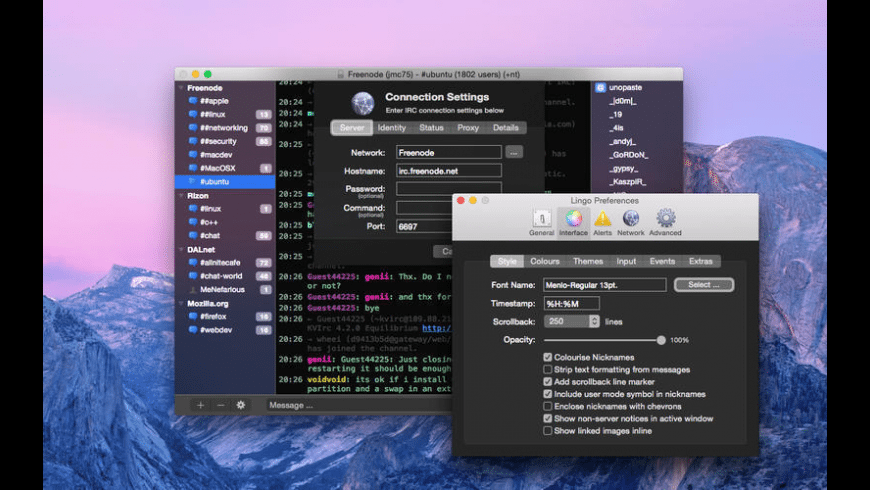Toggle Add scrollback line marker checkbox
Viewport: 870px width, 490px height.
[x=548, y=382]
